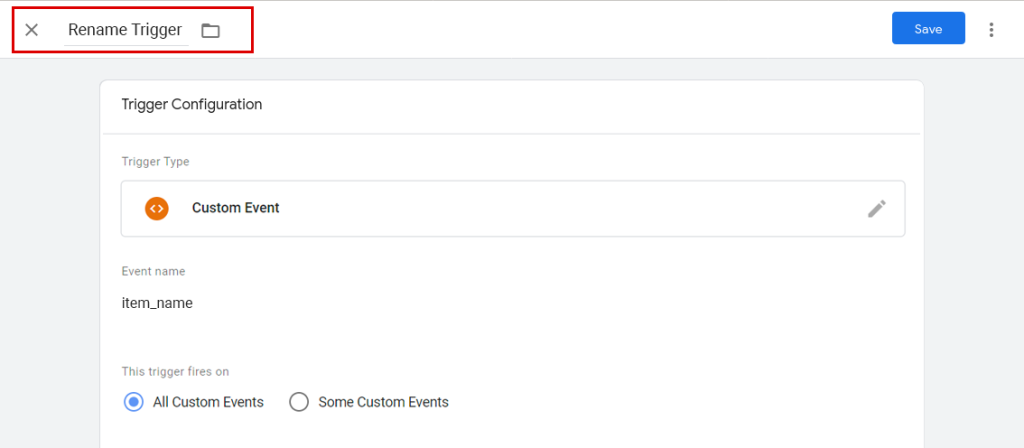The image size is (1024, 448).
Task: Save the trigger using the Save button
Action: point(927,29)
